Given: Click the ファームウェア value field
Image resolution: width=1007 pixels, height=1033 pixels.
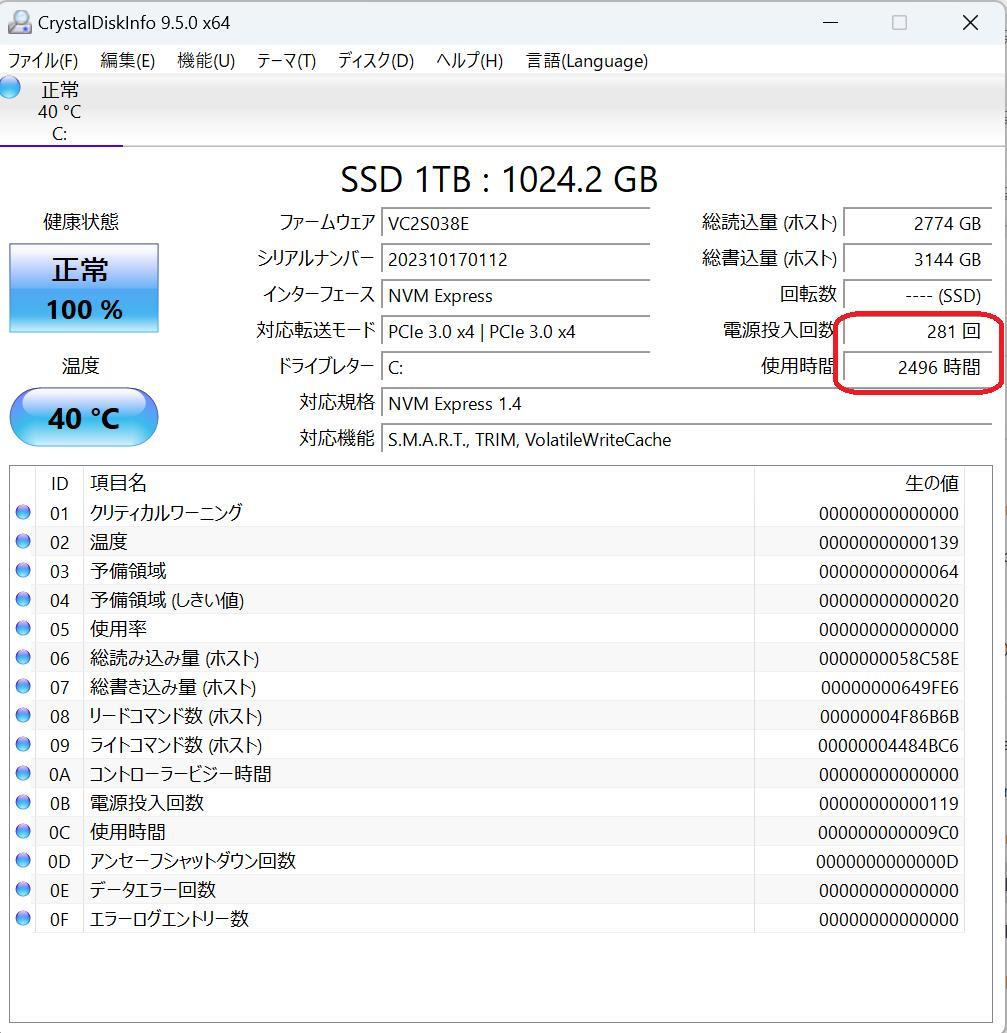Looking at the screenshot, I should tap(515, 223).
